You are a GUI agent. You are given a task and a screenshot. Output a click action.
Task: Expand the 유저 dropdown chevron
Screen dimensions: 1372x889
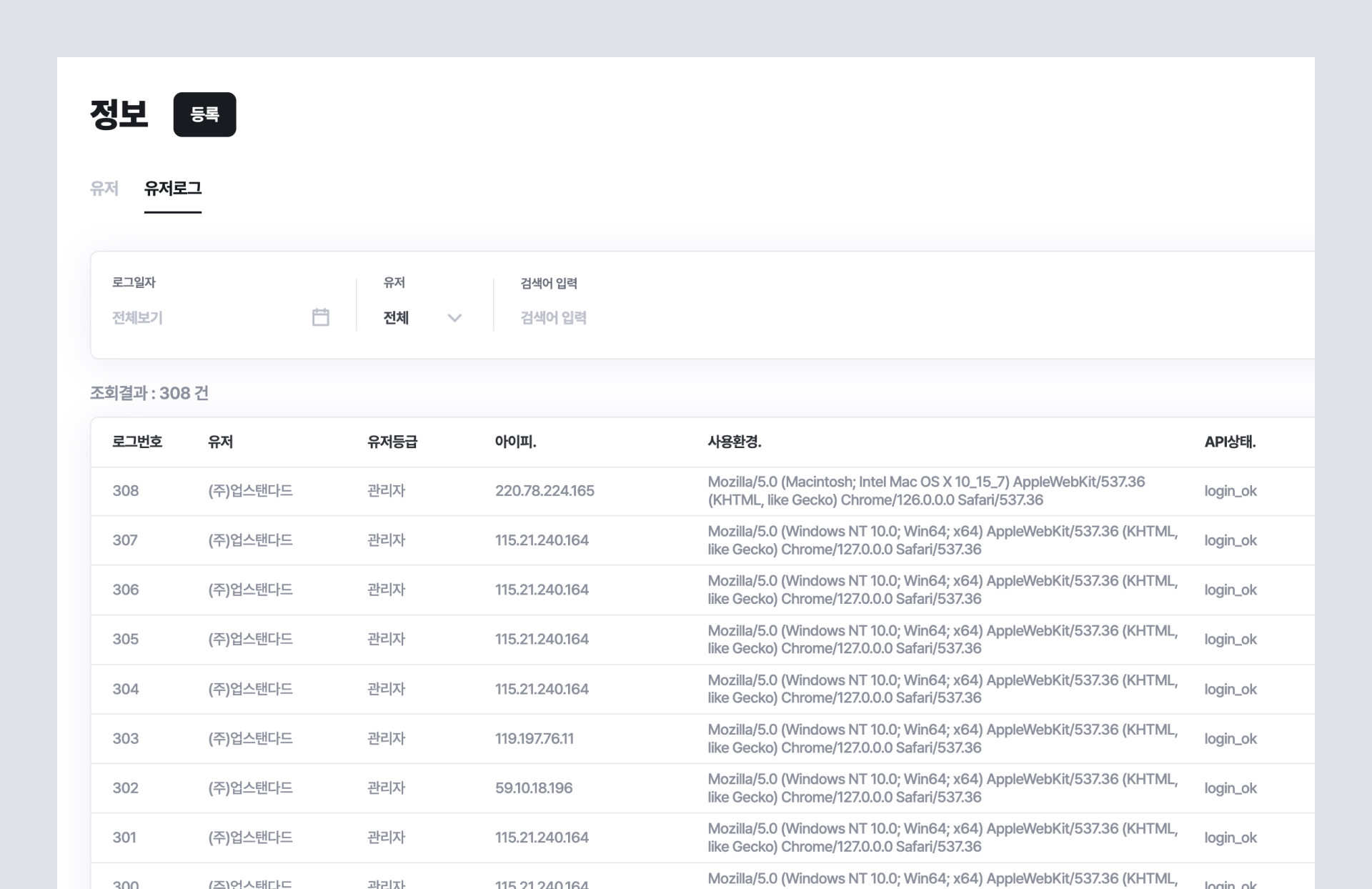click(454, 318)
